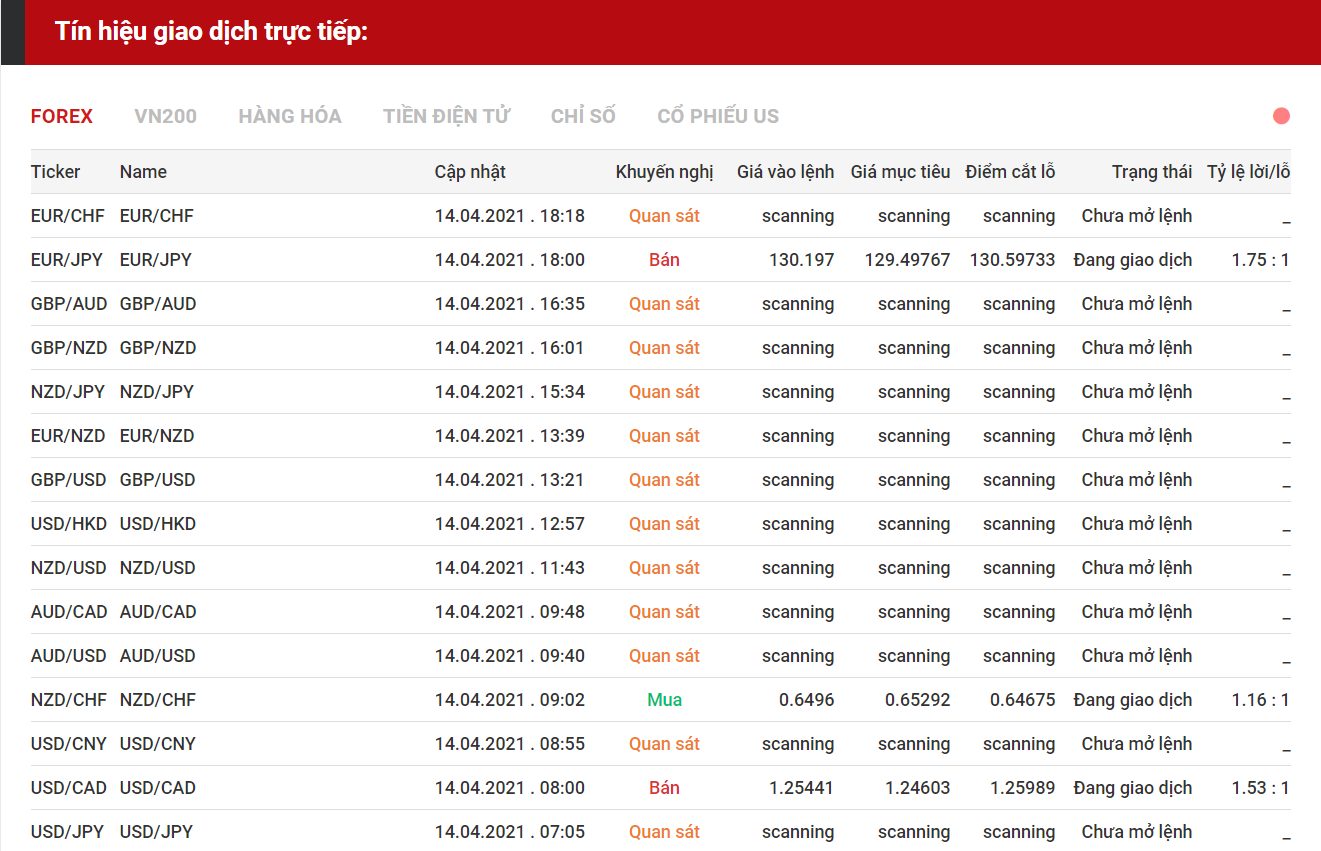Click target price 129.49767
This screenshot has width=1321, height=851.
click(907, 260)
